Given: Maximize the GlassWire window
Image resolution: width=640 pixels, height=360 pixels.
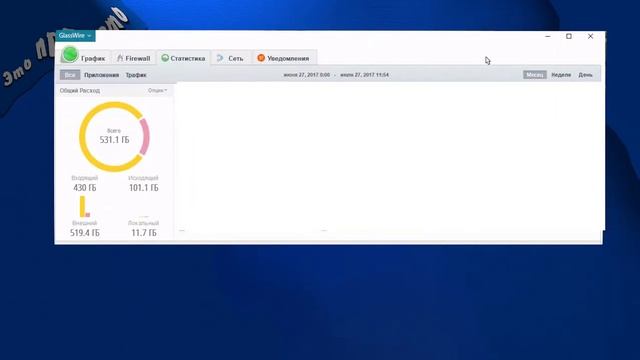Looking at the screenshot, I should click(x=569, y=36).
